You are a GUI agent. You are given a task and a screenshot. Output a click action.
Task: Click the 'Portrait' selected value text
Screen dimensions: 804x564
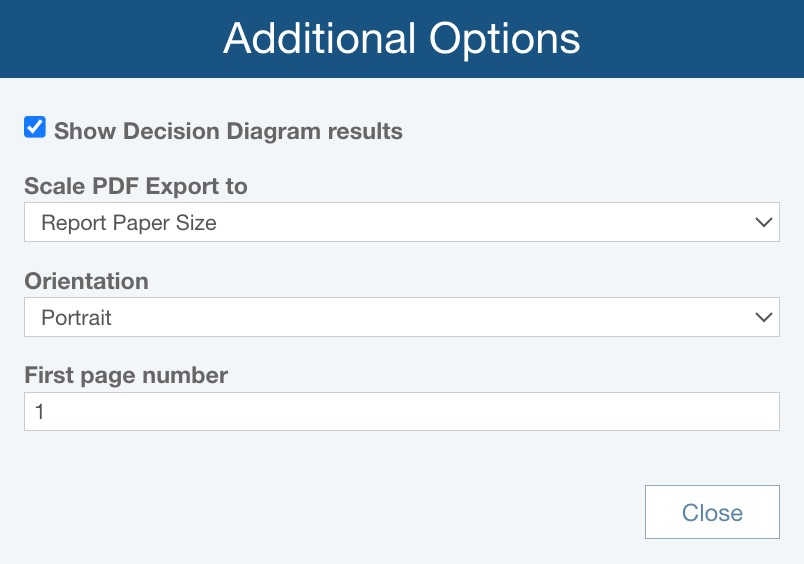(x=76, y=318)
